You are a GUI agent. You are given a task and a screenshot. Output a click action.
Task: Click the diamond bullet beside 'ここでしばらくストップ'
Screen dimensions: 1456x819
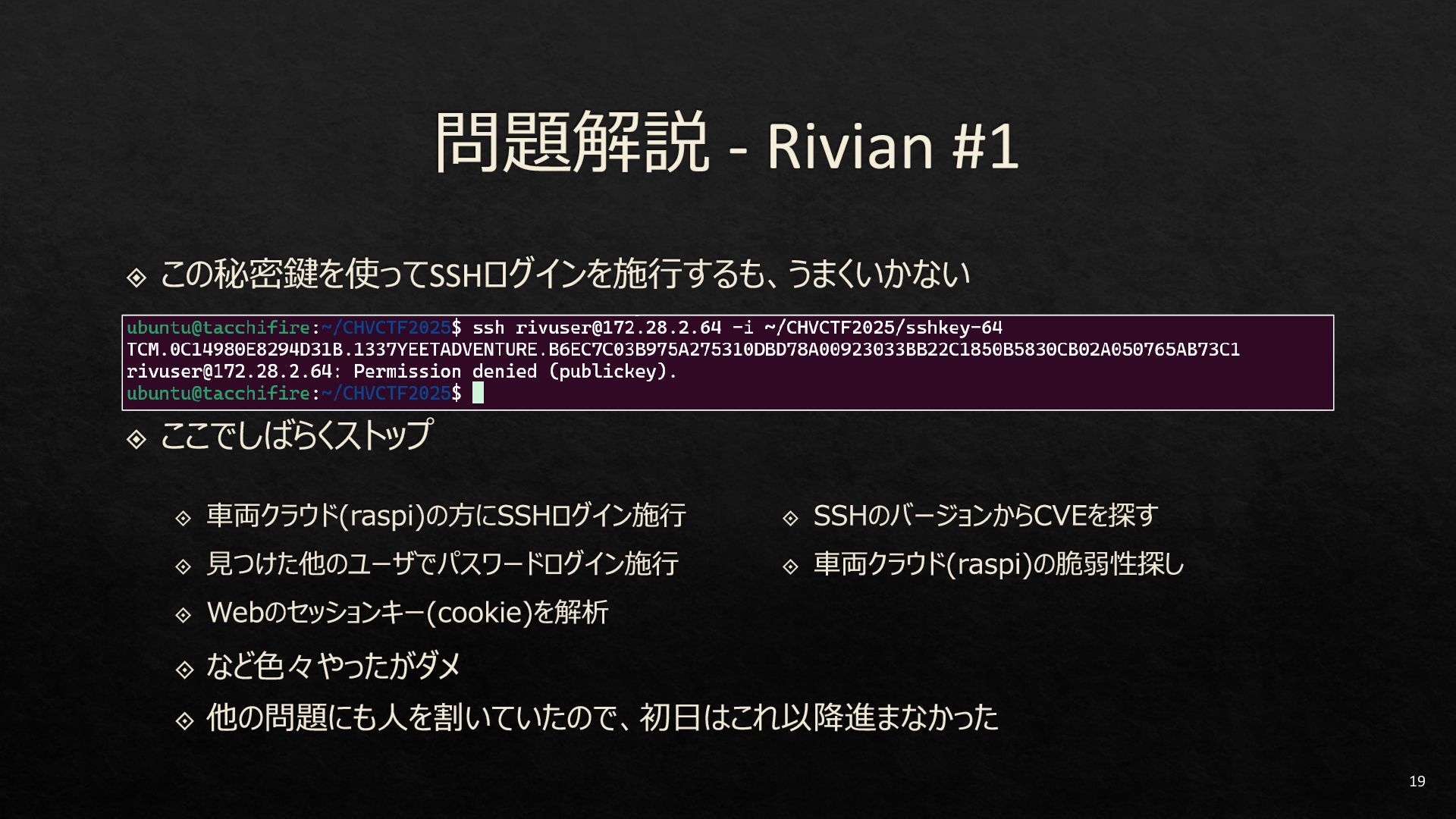(x=136, y=438)
